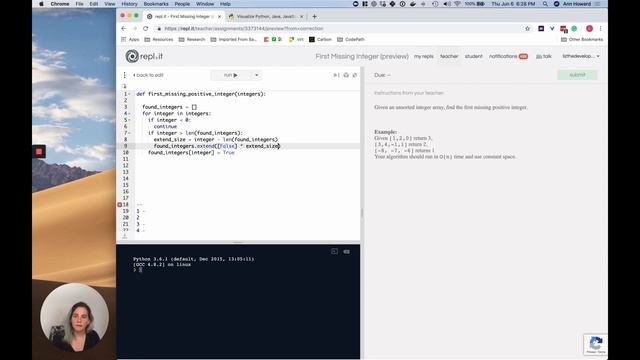The width and height of the screenshot is (640, 360).
Task: Click the pink profile avatar in Chrome
Action: click(589, 29)
